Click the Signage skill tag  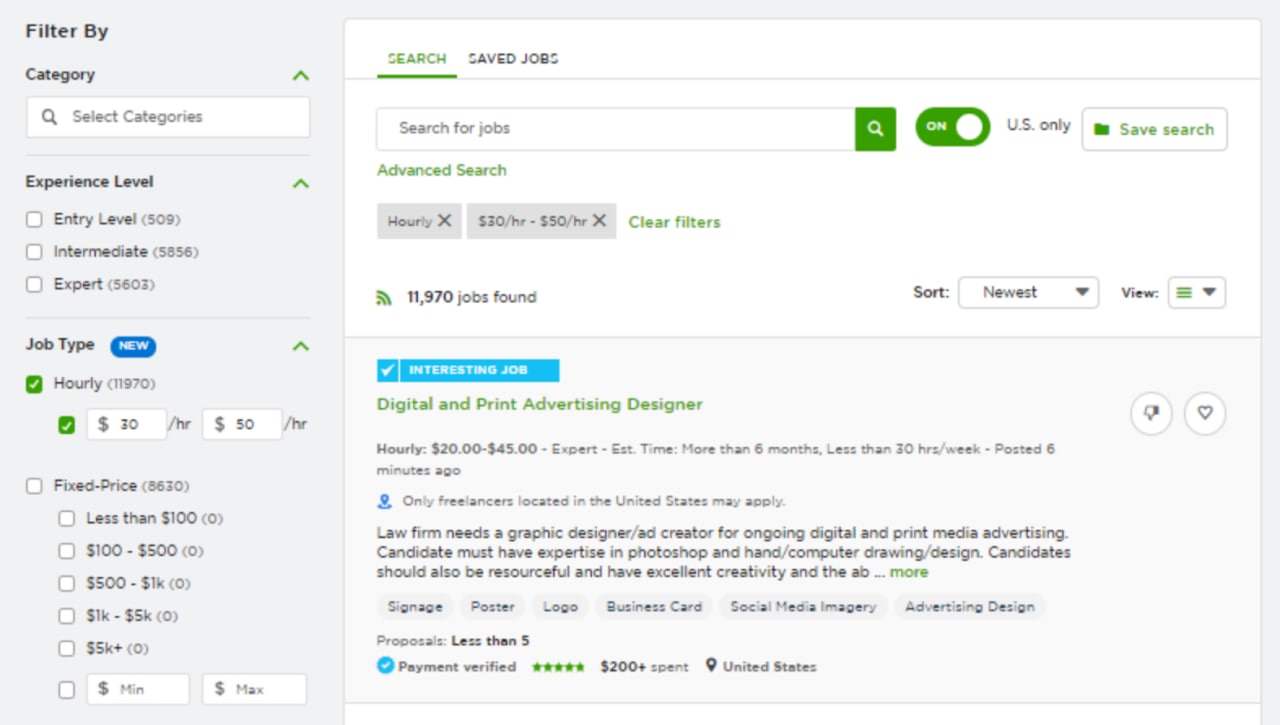(415, 607)
